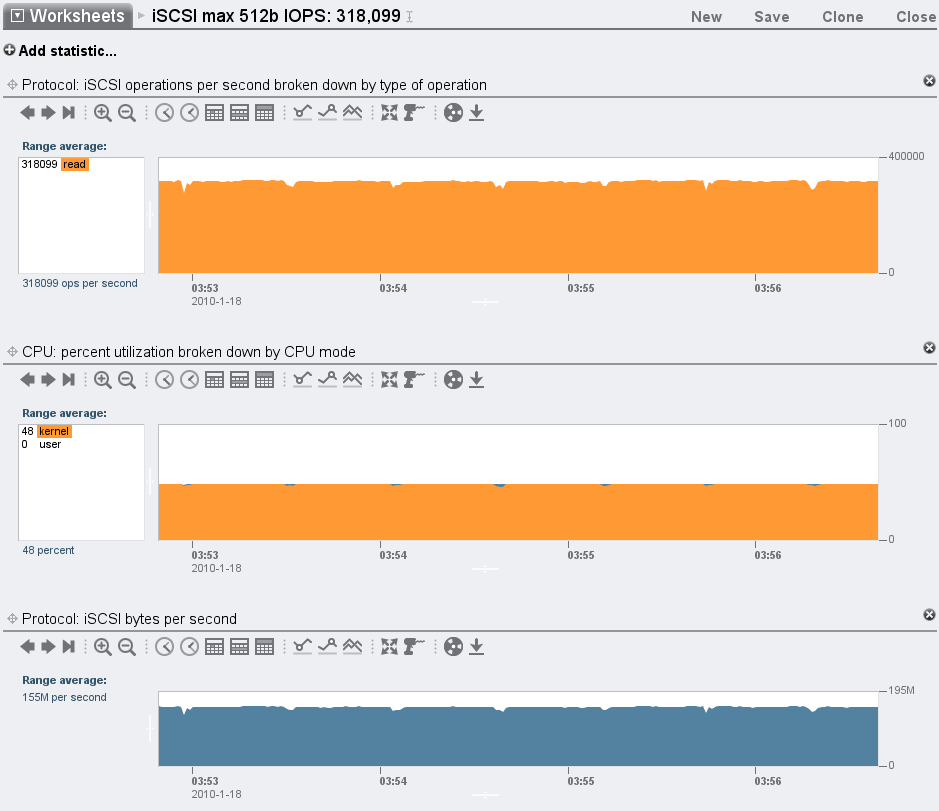The height and width of the screenshot is (811, 939).
Task: Highlight the kernel entry in CPU legend
Action: [x=54, y=431]
